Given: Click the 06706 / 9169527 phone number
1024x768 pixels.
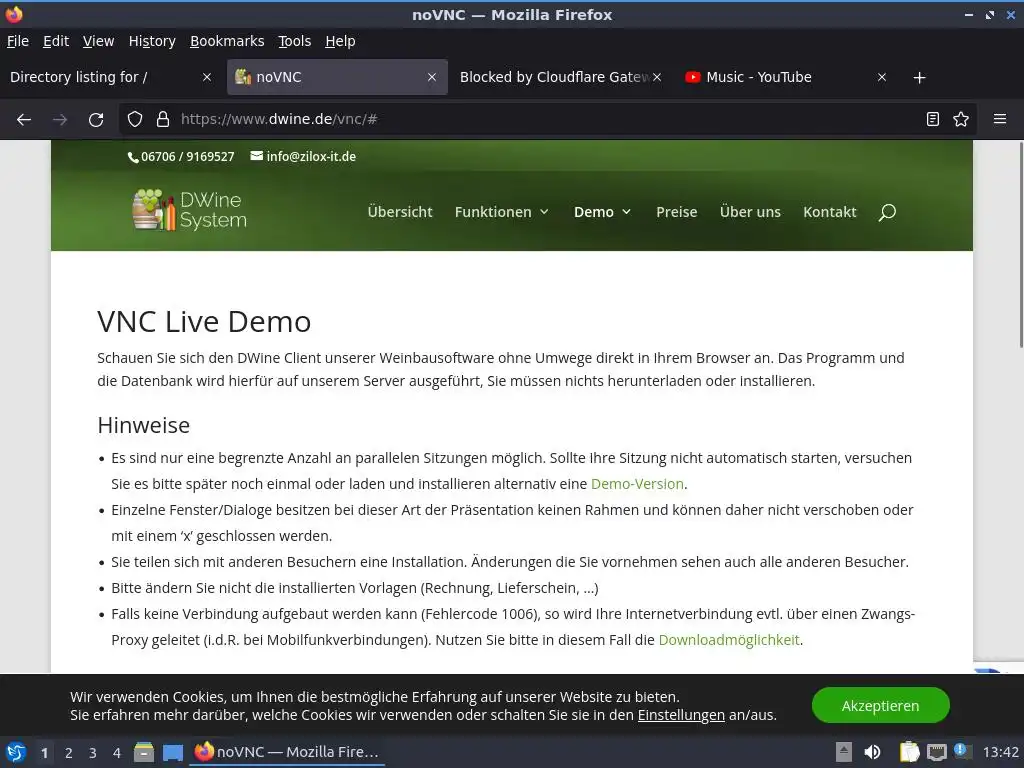Looking at the screenshot, I should (x=187, y=157).
